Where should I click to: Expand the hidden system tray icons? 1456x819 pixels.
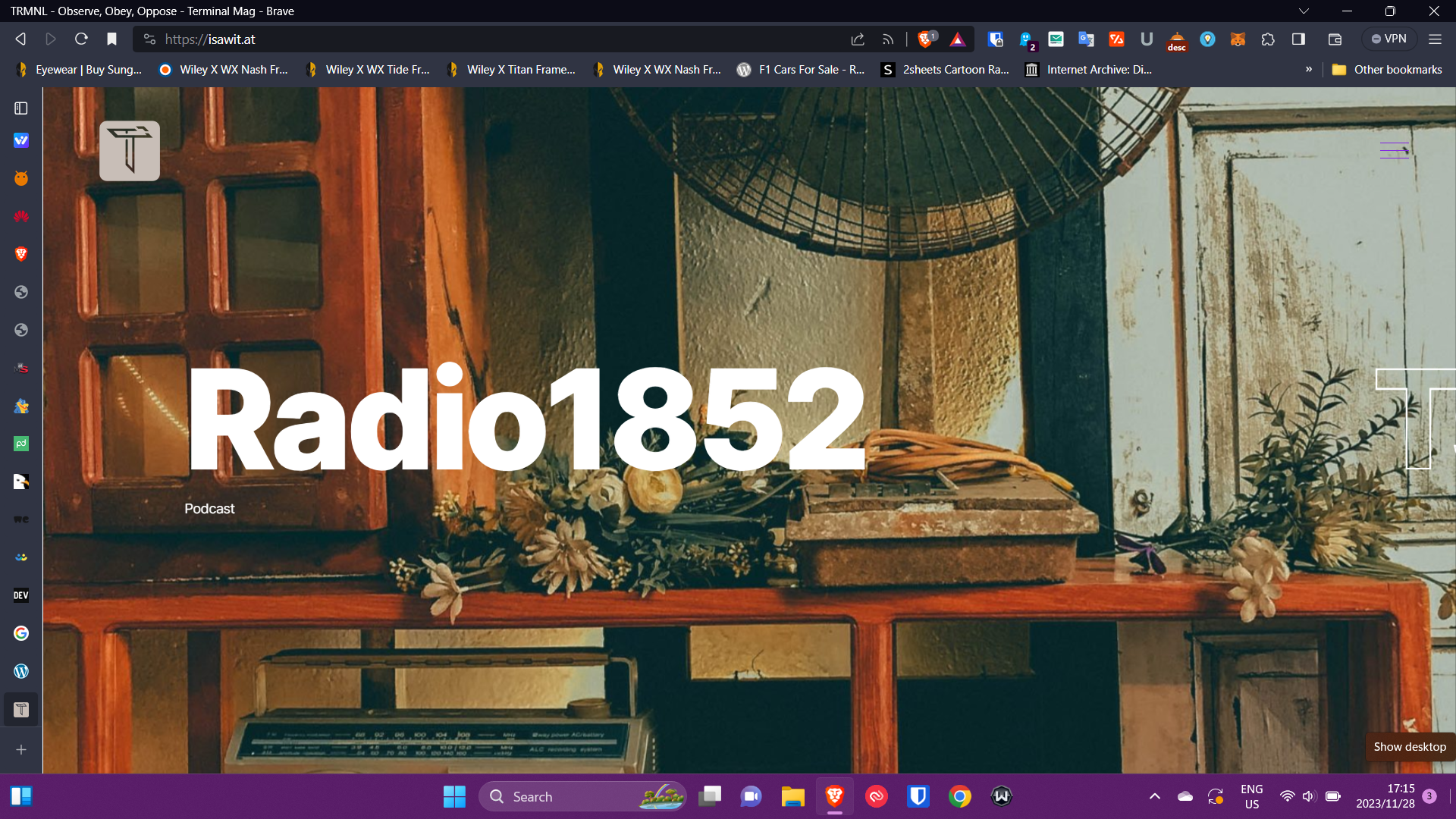1154,796
